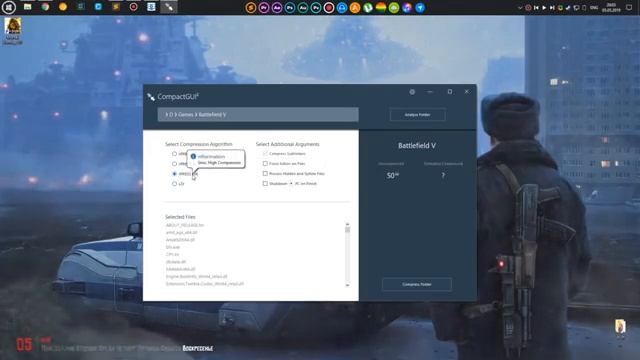
Task: Launch the red record-circle dock icon
Action: point(329,8)
